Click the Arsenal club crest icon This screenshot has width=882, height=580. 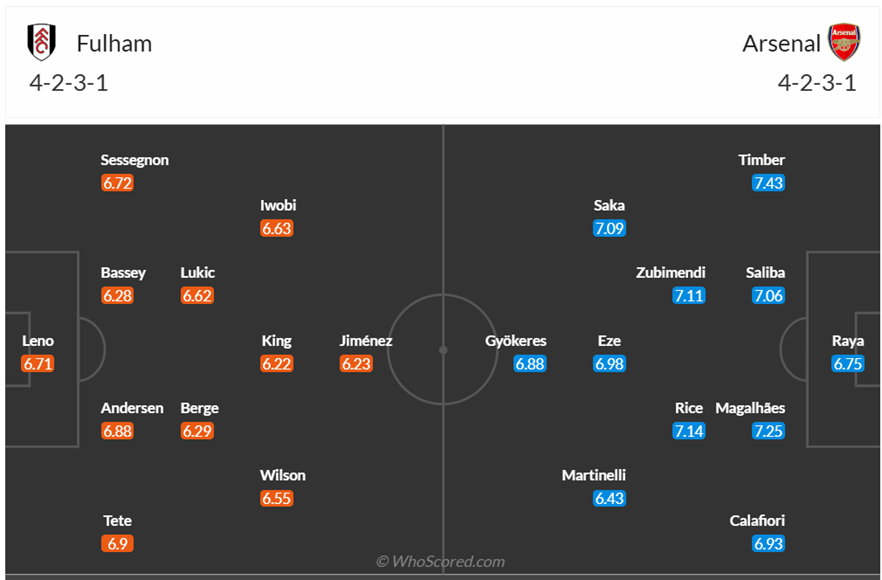[844, 43]
